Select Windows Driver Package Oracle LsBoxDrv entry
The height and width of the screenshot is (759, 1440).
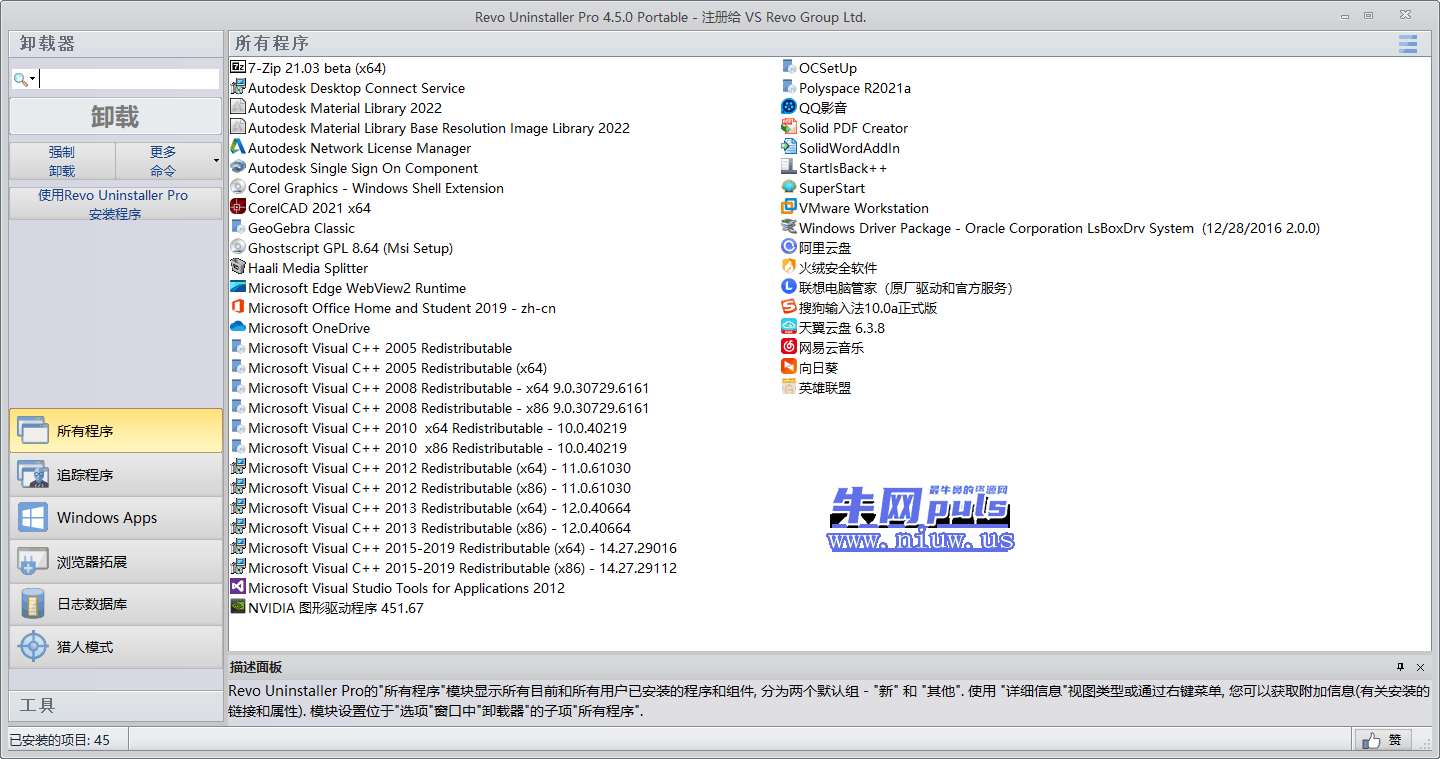coord(1059,228)
